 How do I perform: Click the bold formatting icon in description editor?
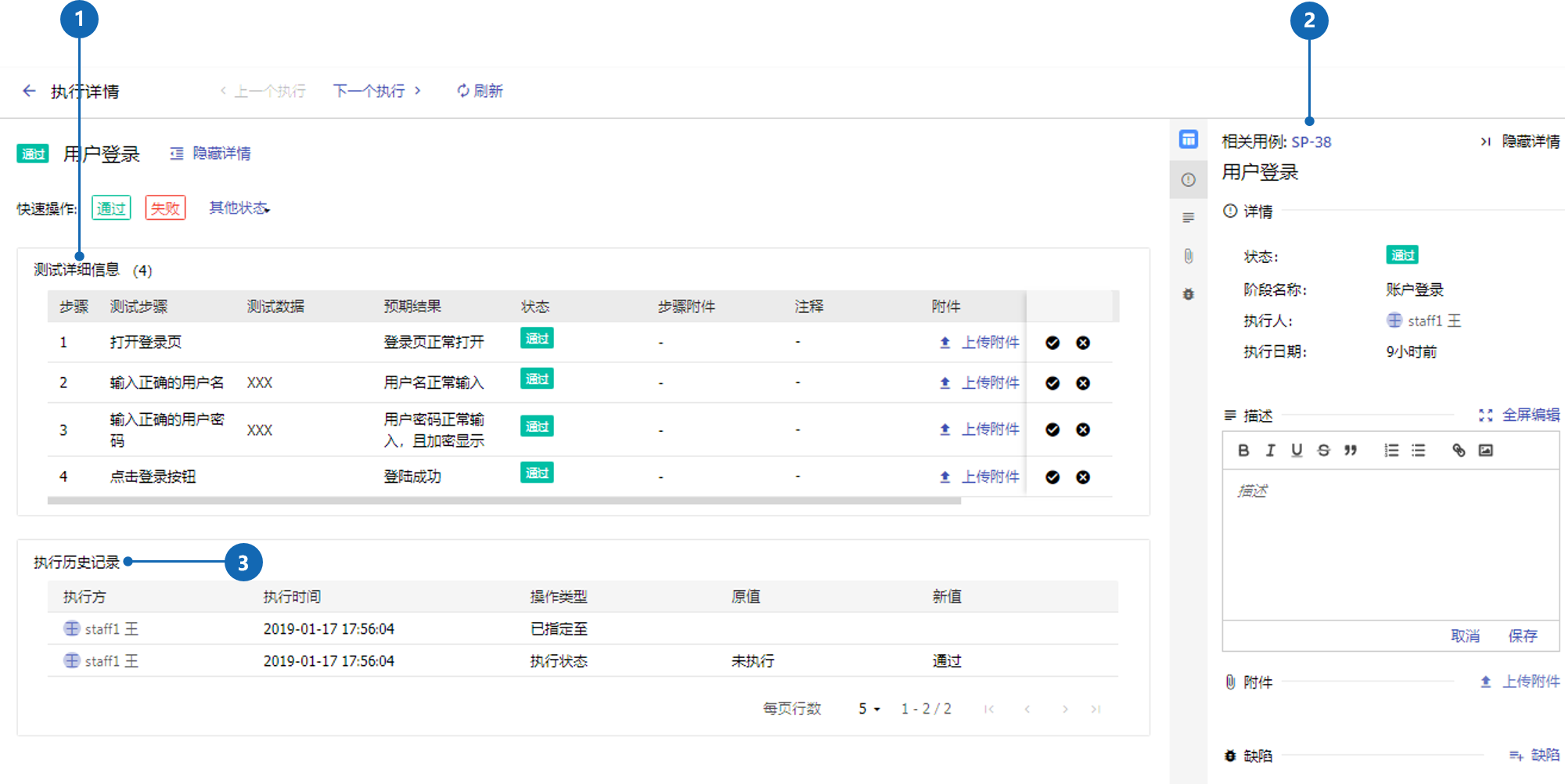[1243, 450]
